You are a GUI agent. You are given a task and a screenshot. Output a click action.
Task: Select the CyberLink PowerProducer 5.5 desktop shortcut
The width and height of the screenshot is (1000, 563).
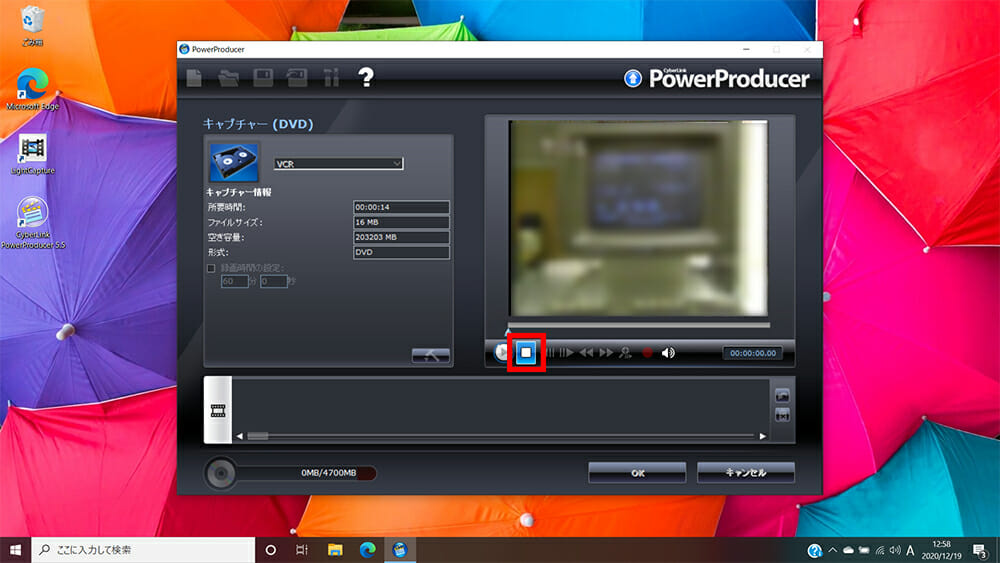(x=33, y=223)
